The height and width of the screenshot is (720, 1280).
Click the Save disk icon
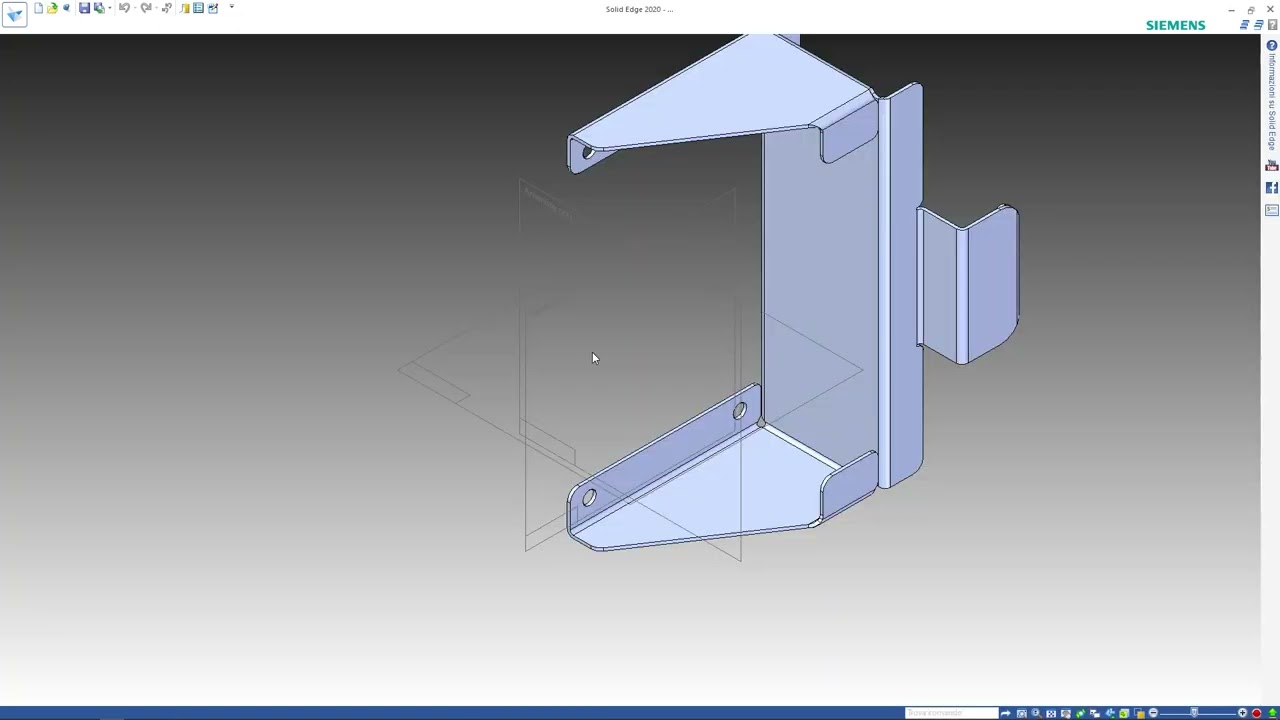pyautogui.click(x=84, y=8)
